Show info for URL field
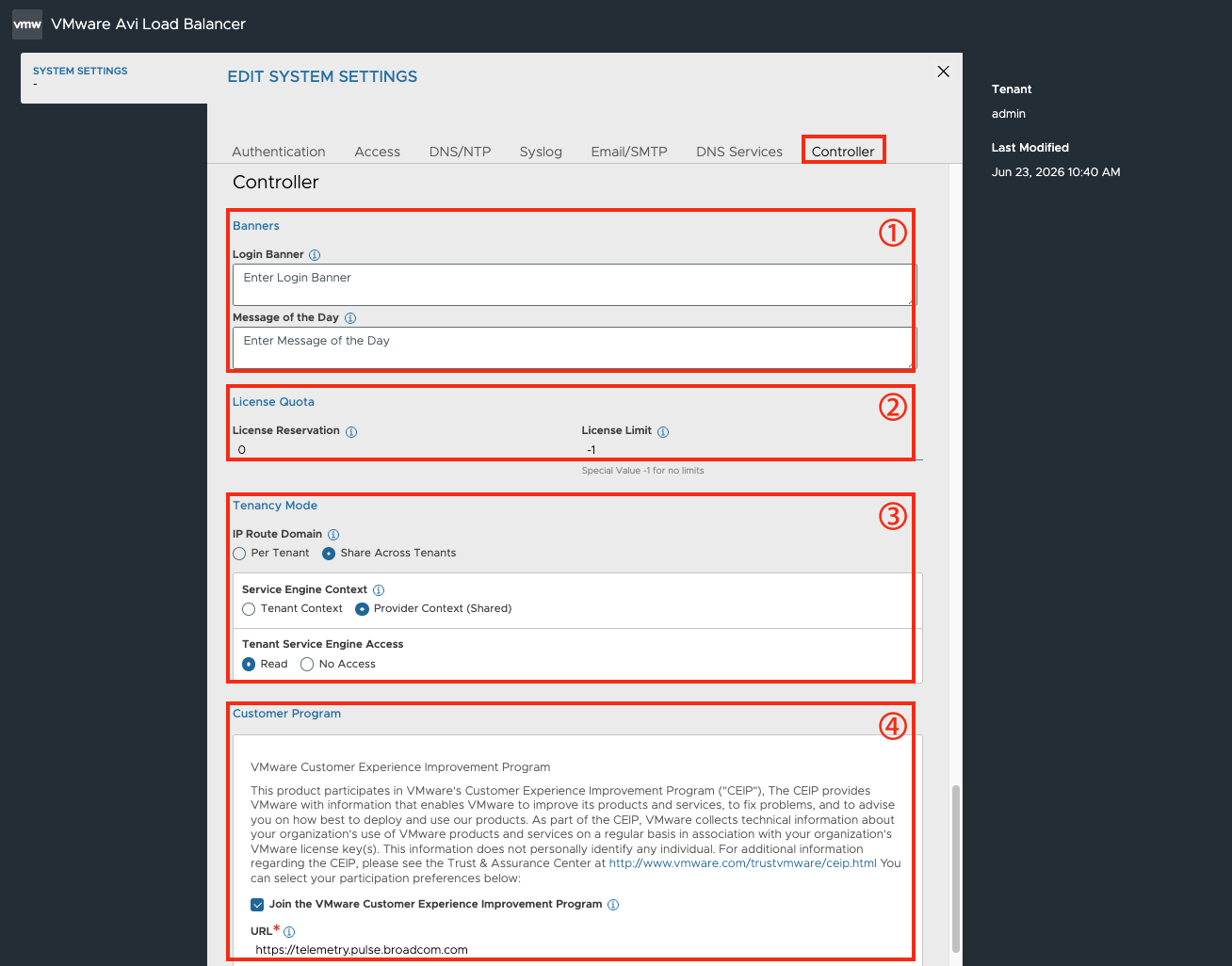The height and width of the screenshot is (966, 1232). tap(289, 932)
